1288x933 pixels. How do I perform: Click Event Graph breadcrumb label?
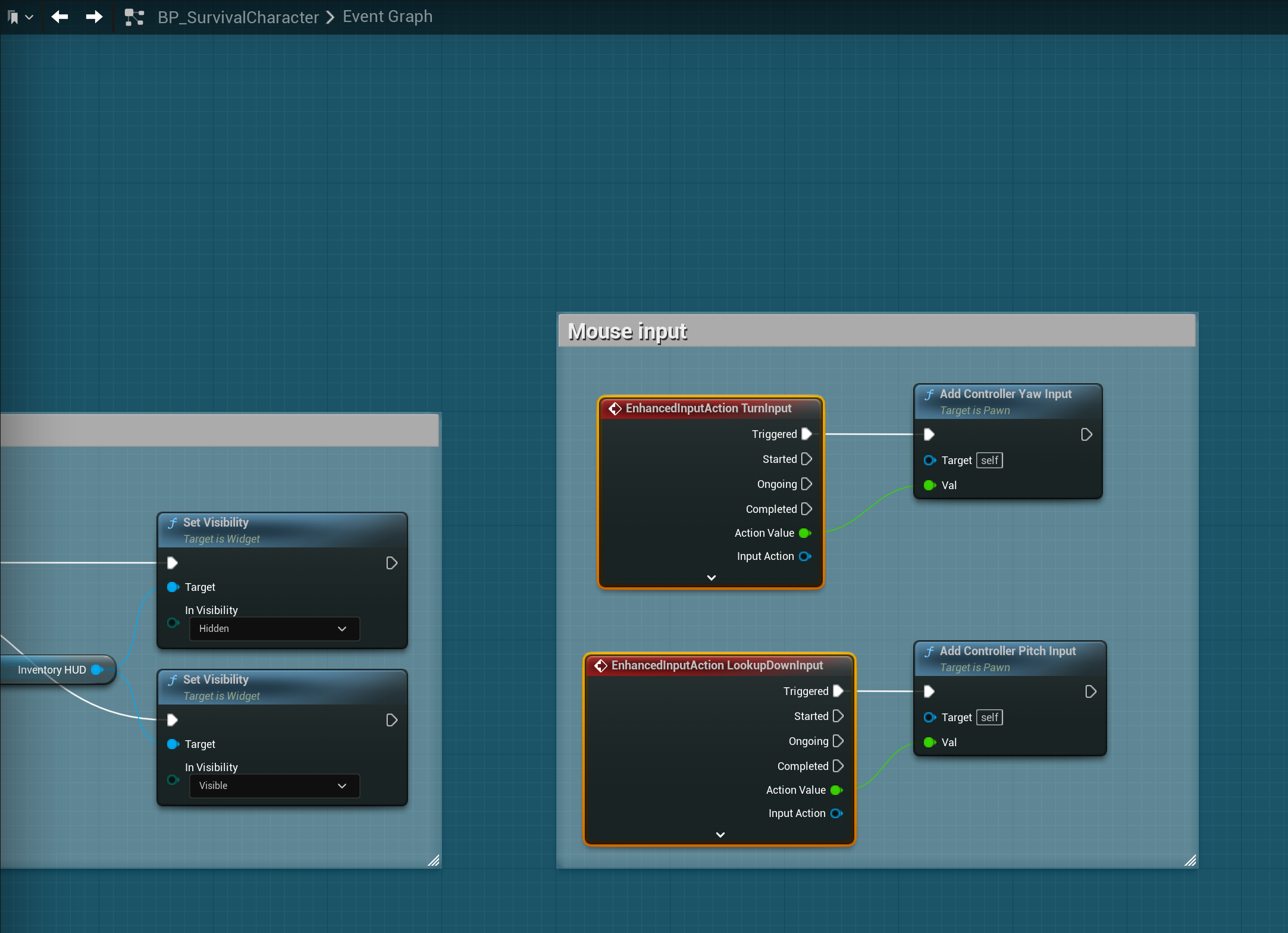(x=387, y=17)
